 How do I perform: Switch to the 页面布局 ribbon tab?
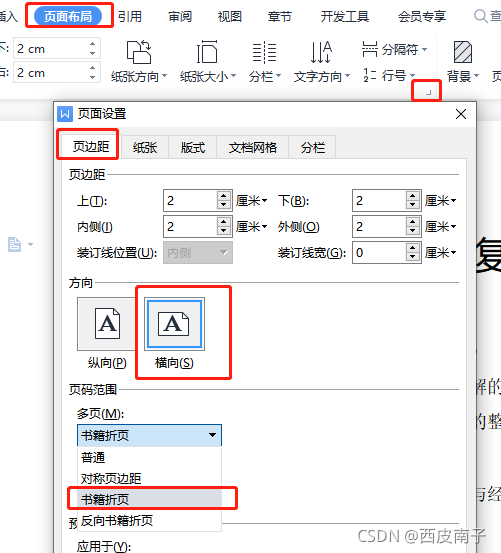click(68, 16)
